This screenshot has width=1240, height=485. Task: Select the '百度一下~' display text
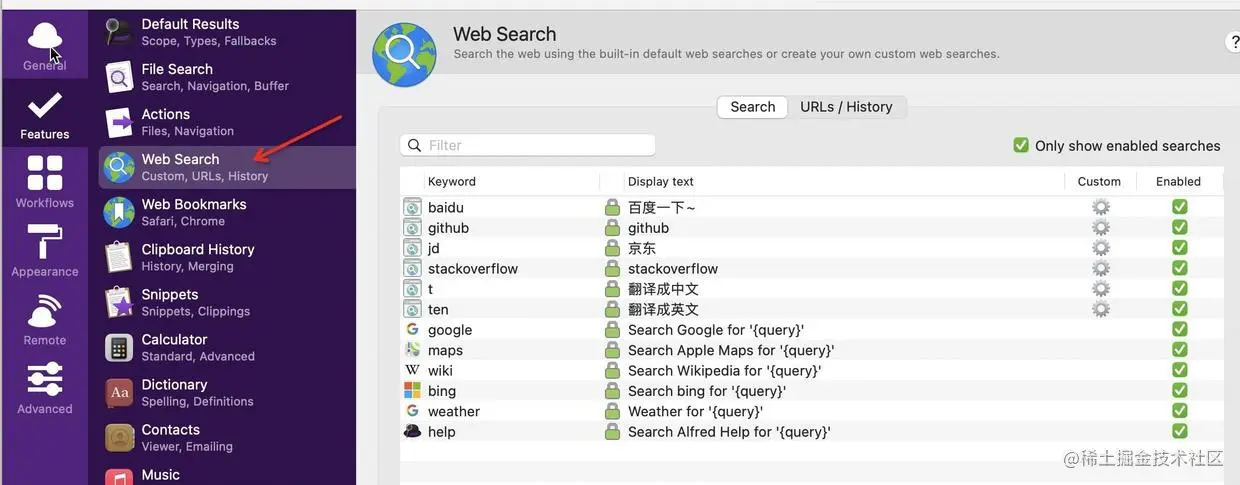[662, 207]
